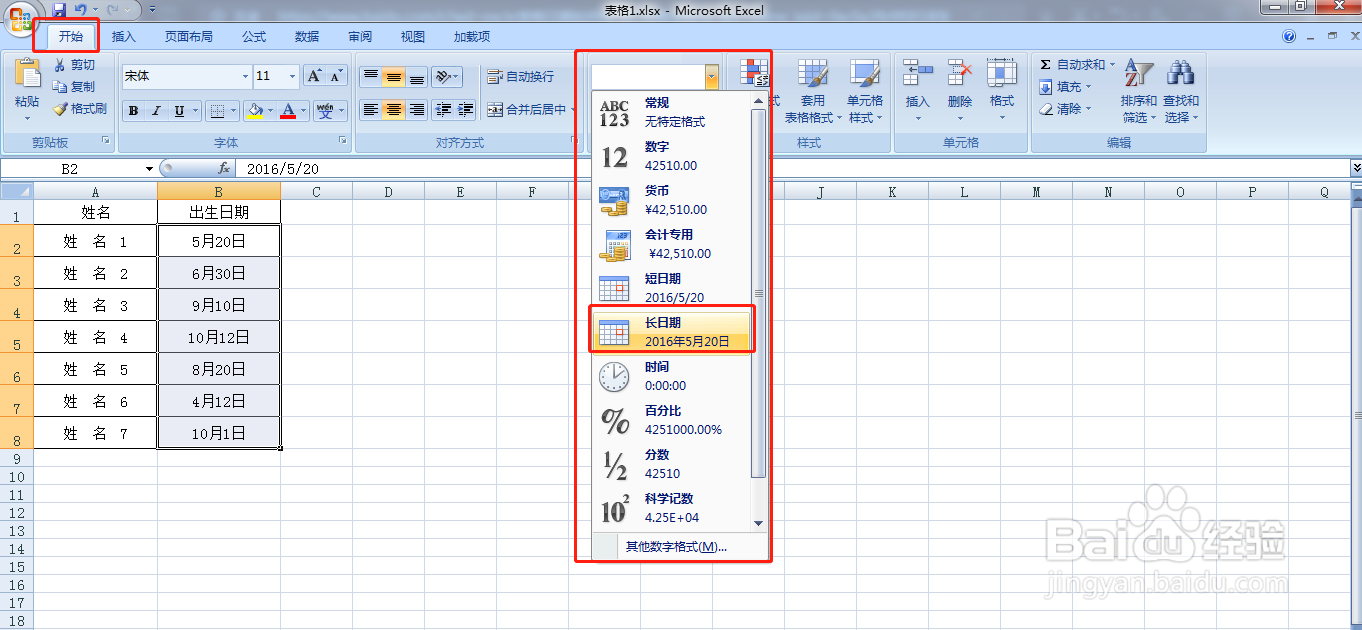Choose 分数 fraction format
The width and height of the screenshot is (1362, 630).
(672, 464)
